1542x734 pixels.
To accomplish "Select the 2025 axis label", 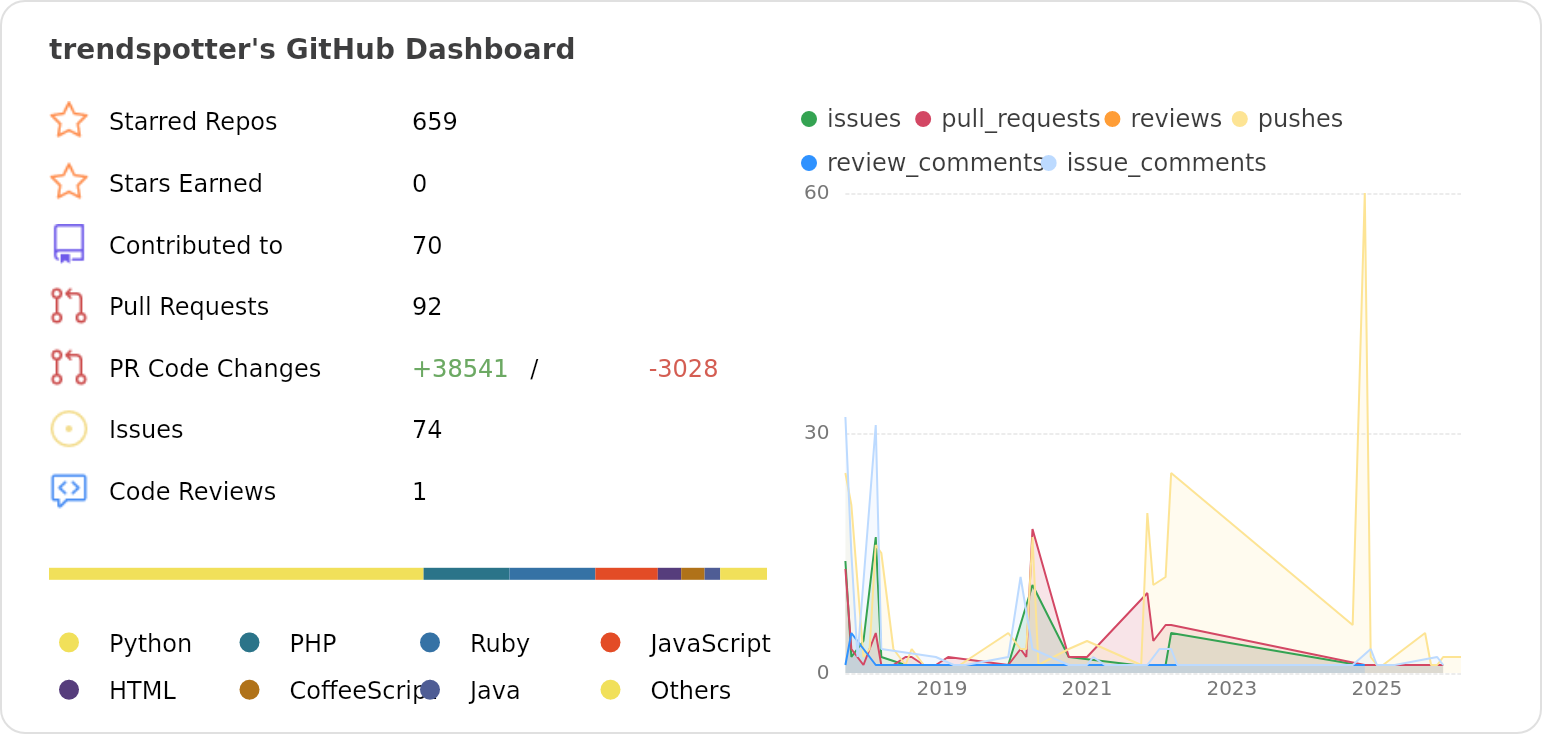I will [x=1377, y=688].
